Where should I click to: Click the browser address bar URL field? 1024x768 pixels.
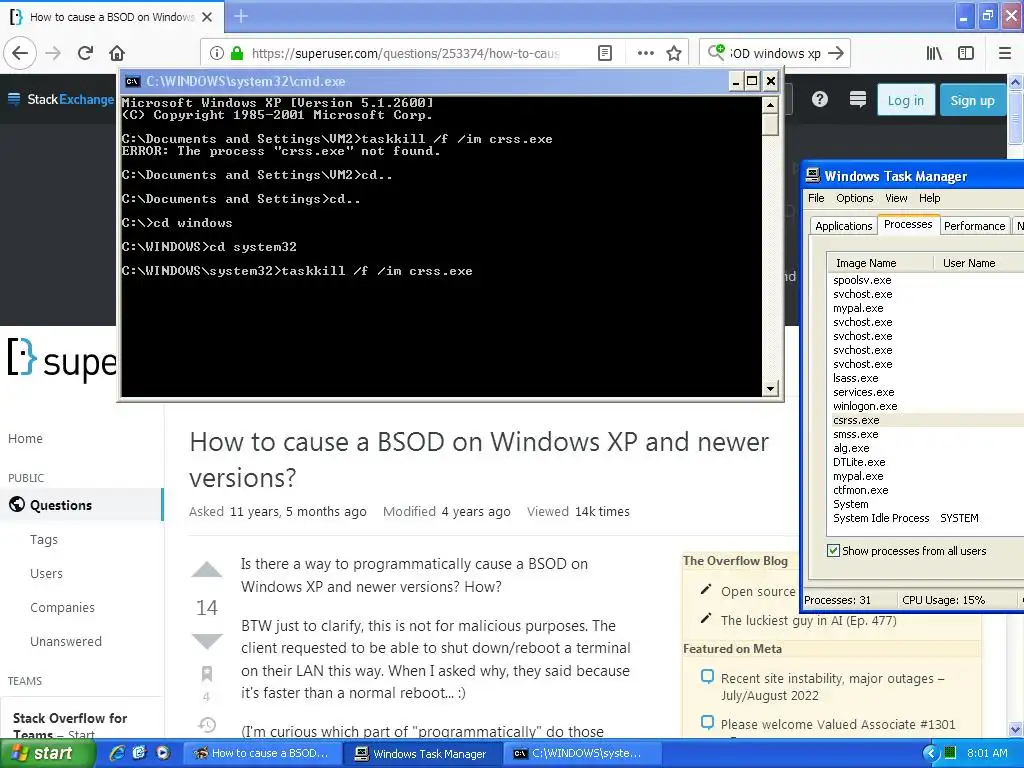[x=406, y=53]
